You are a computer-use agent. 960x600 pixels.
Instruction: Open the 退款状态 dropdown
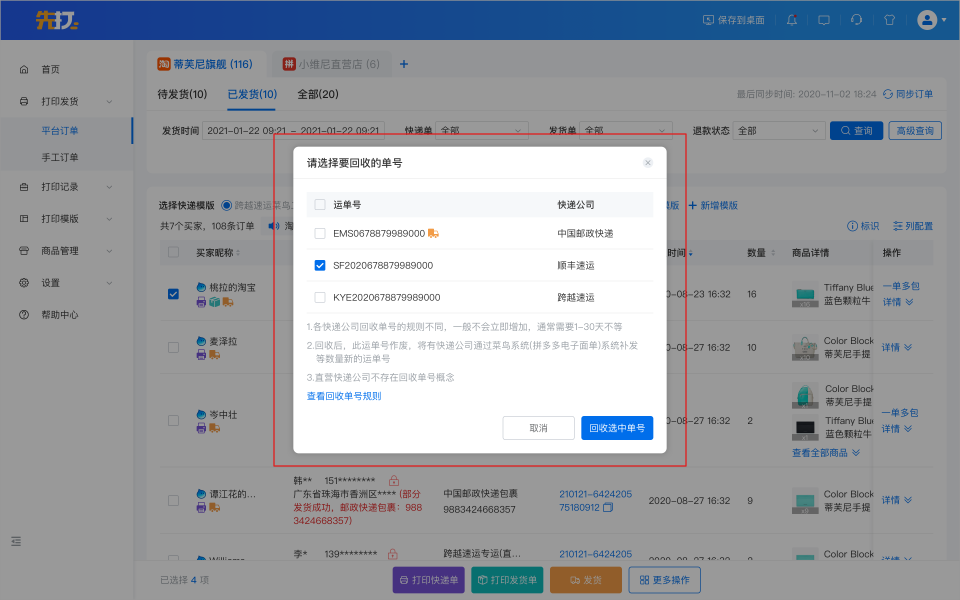click(x=776, y=131)
